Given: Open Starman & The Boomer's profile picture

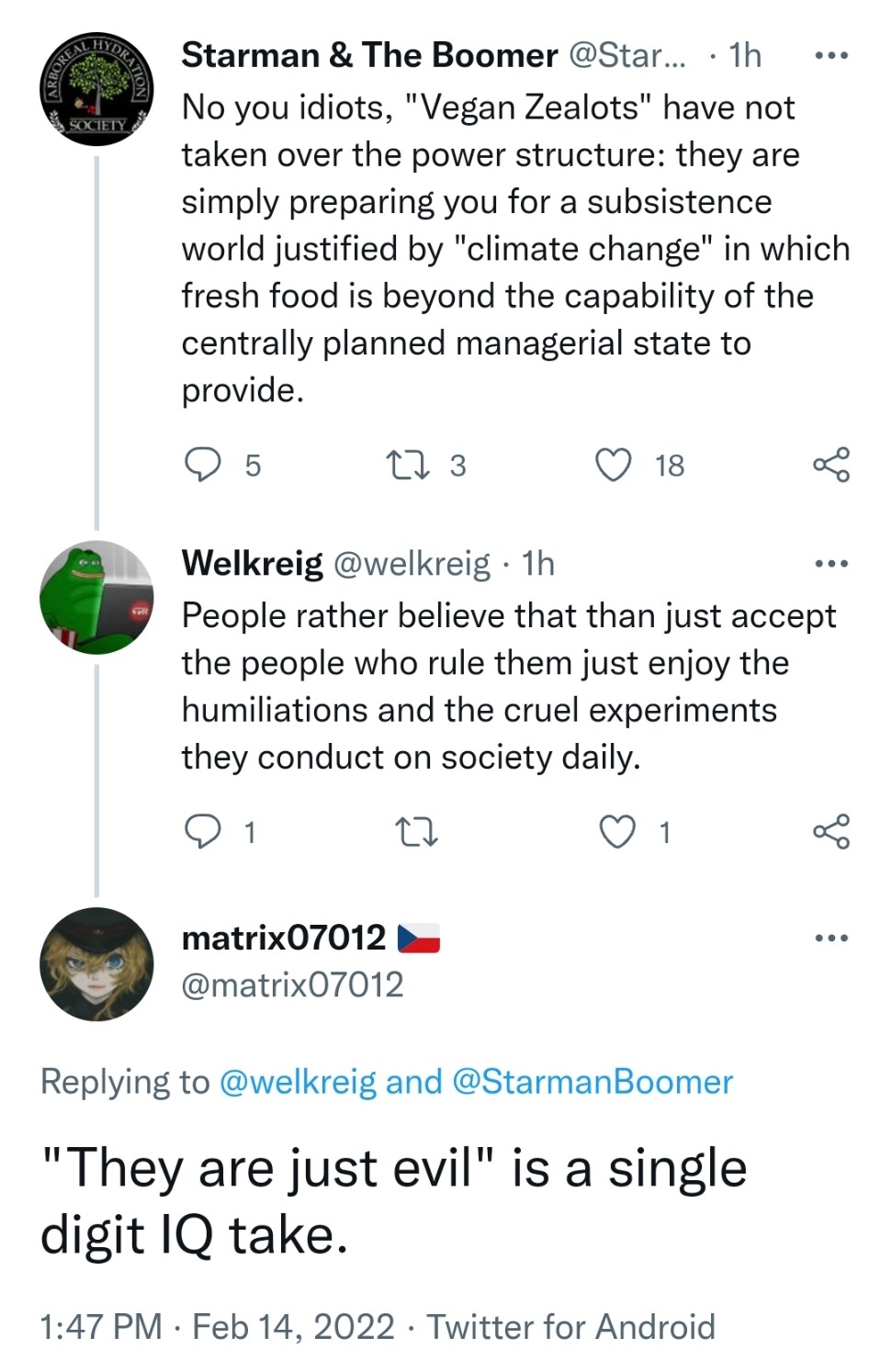Looking at the screenshot, I should coord(96,92).
